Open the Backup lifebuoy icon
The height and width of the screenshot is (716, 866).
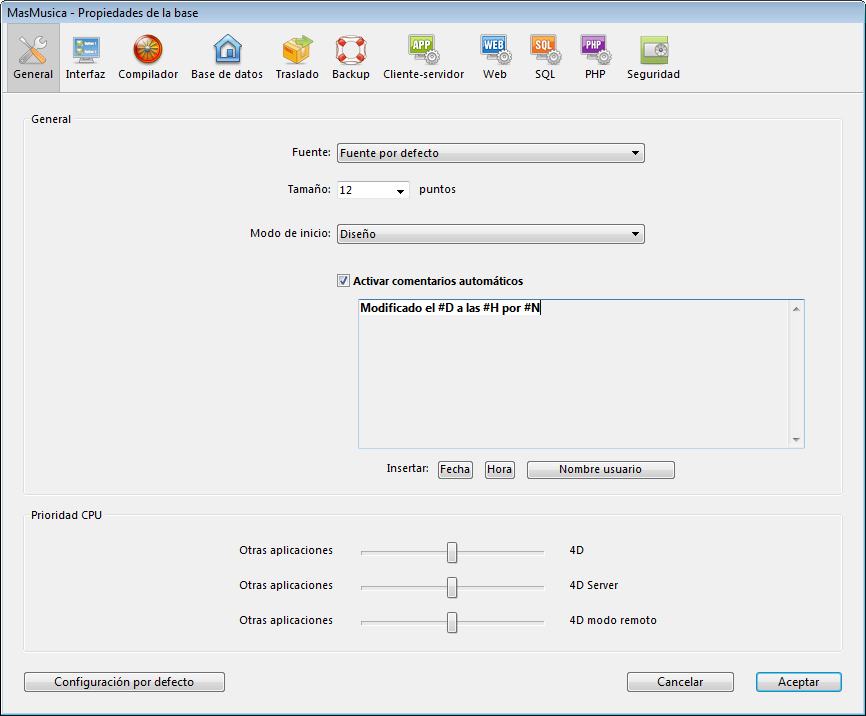tap(351, 50)
